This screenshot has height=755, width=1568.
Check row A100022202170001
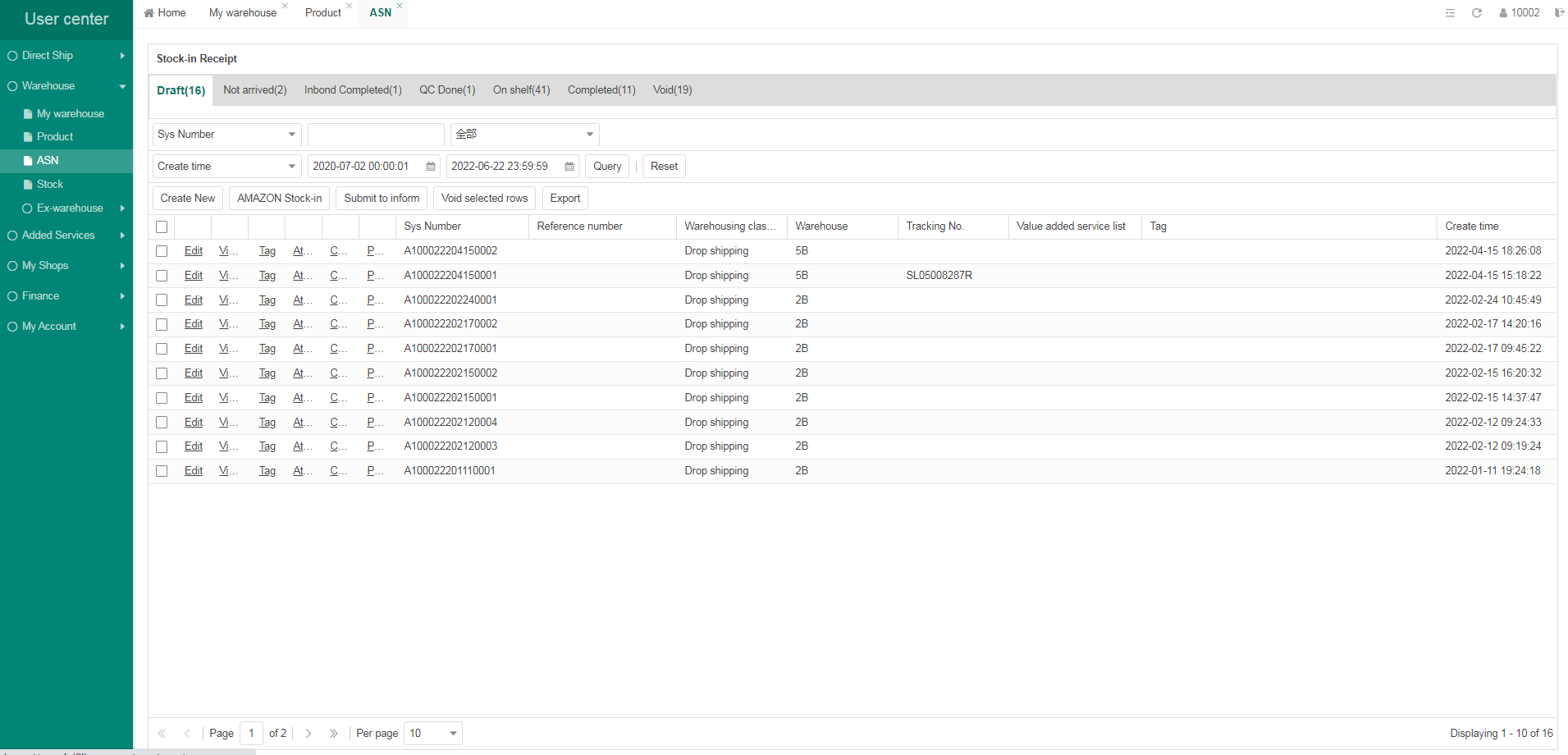click(162, 349)
